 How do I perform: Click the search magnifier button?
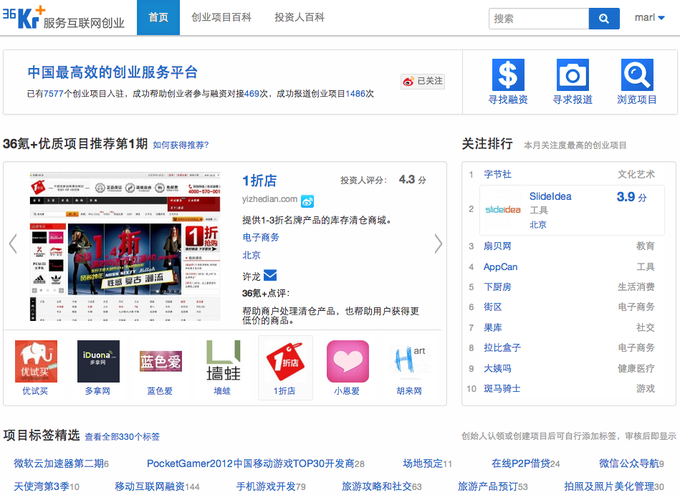click(x=604, y=19)
